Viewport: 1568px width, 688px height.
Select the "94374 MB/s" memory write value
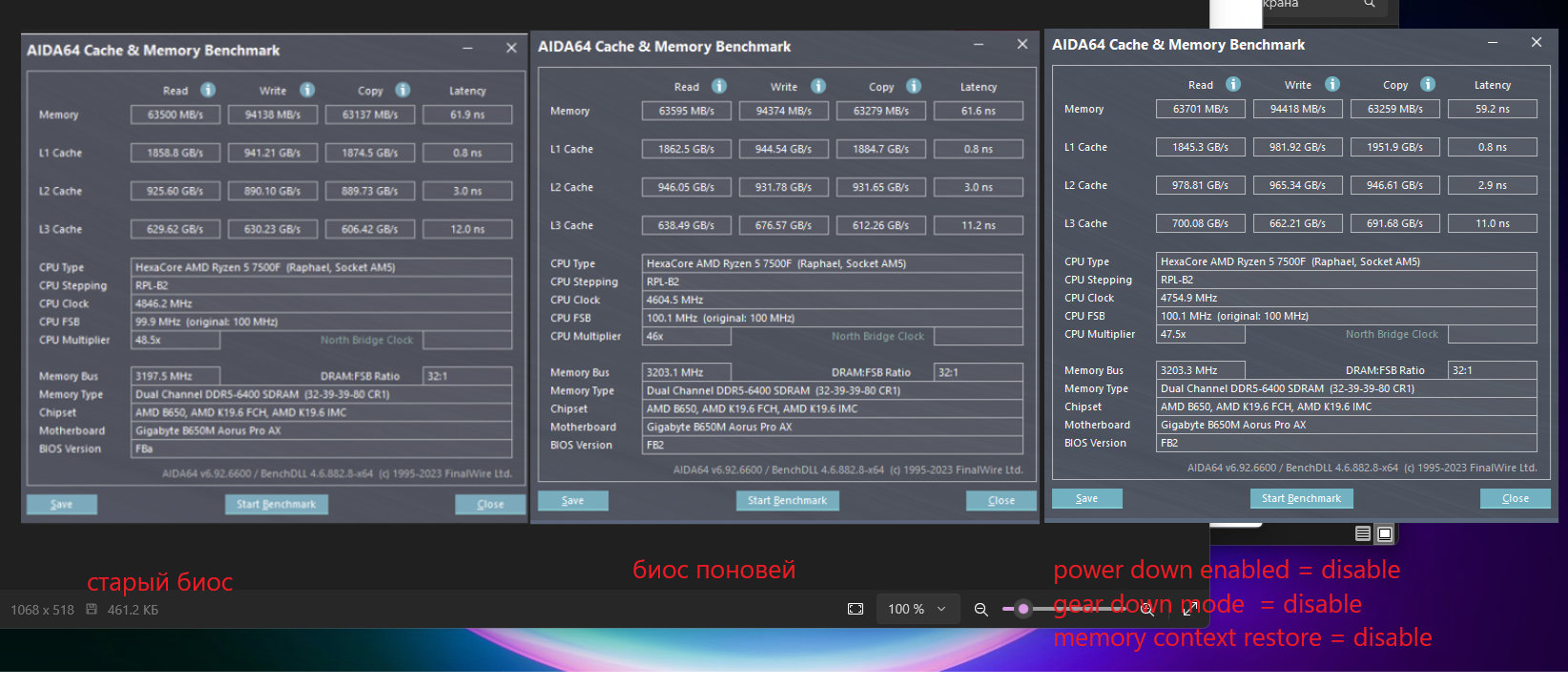tap(784, 111)
